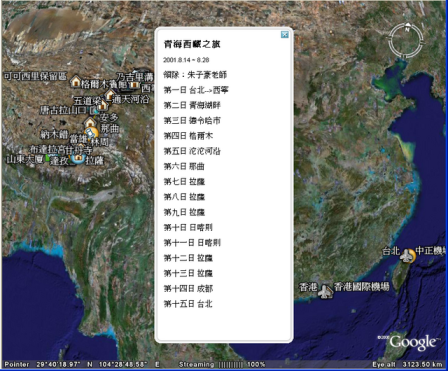Select the 香港國際機場 airplane placemark icon
Viewport: 448px width, 371px height.
point(325,291)
